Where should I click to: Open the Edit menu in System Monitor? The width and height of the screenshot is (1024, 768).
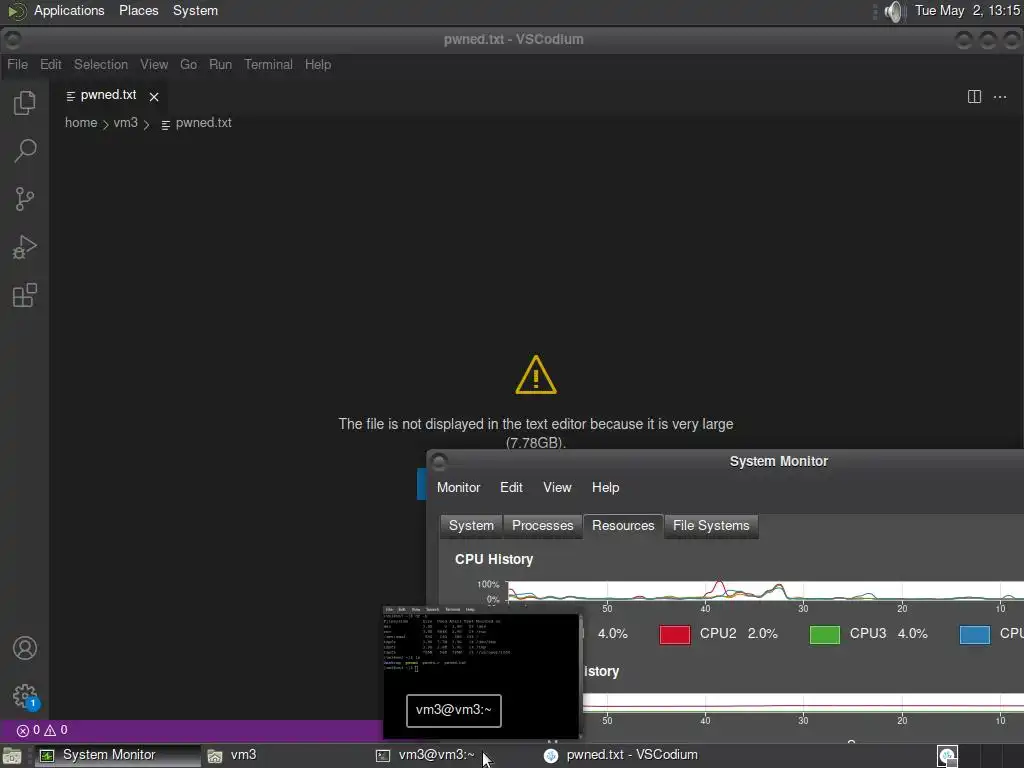tap(511, 488)
